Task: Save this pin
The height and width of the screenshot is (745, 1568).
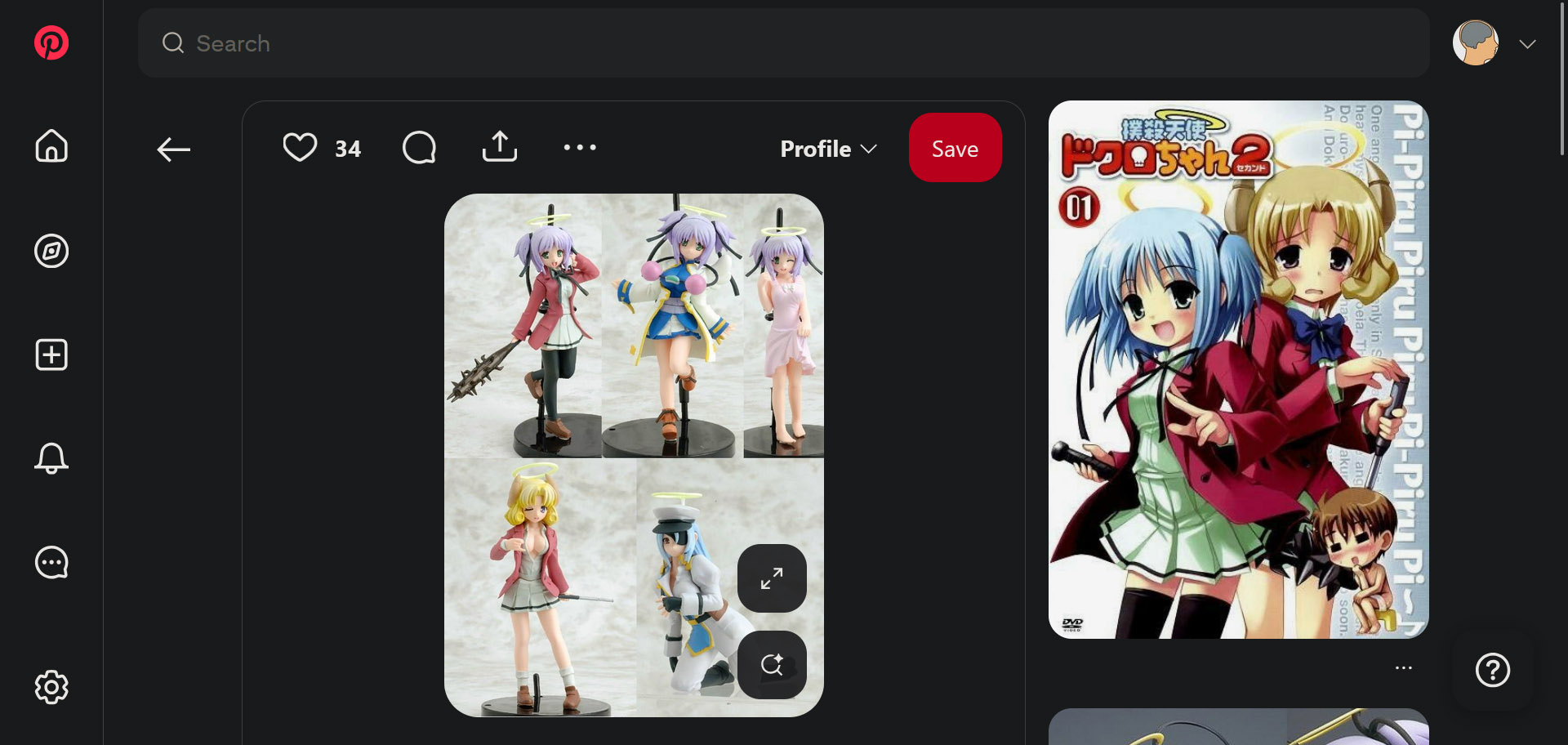Action: click(x=955, y=148)
